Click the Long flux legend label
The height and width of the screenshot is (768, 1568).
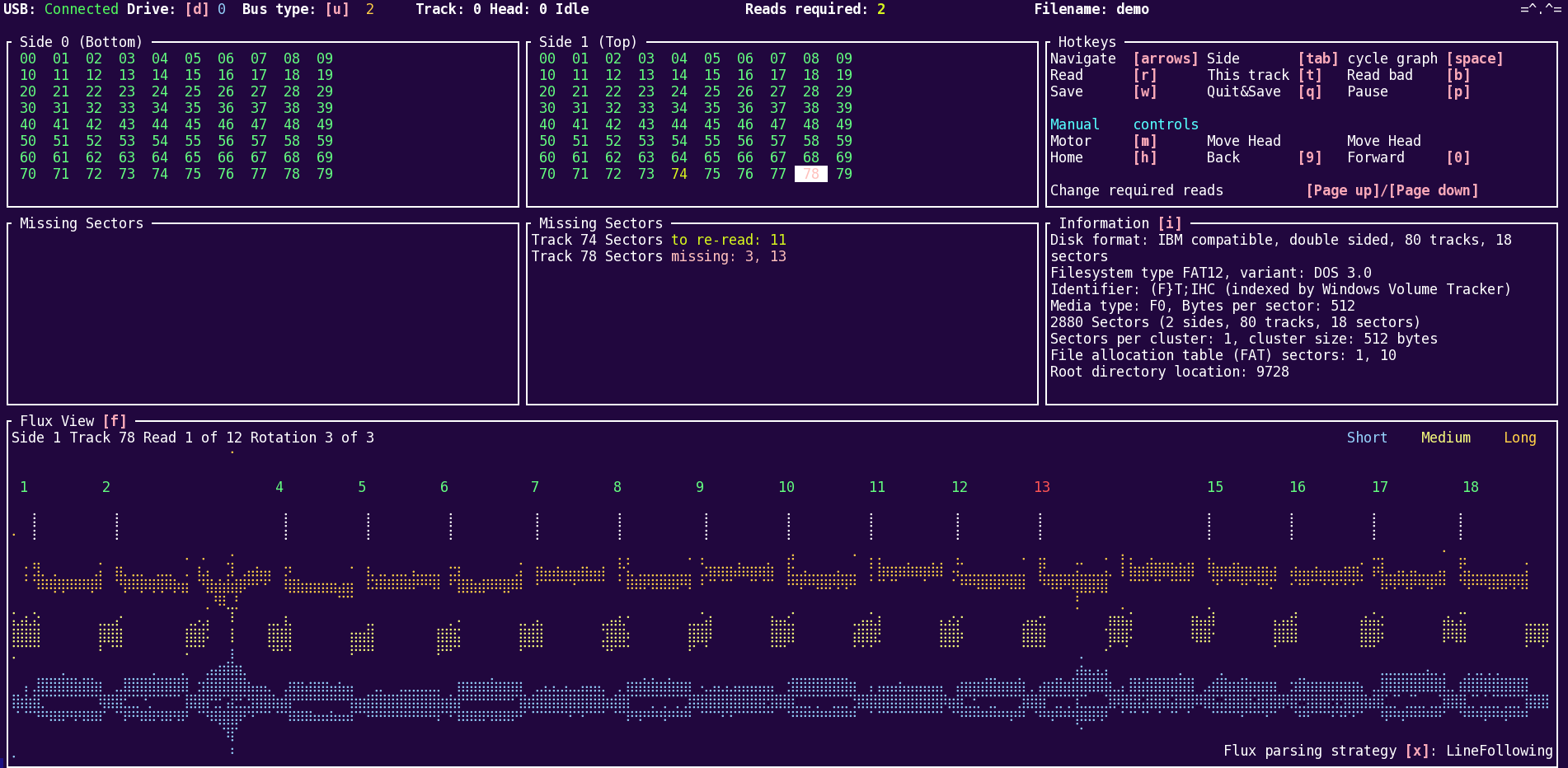coord(1520,438)
